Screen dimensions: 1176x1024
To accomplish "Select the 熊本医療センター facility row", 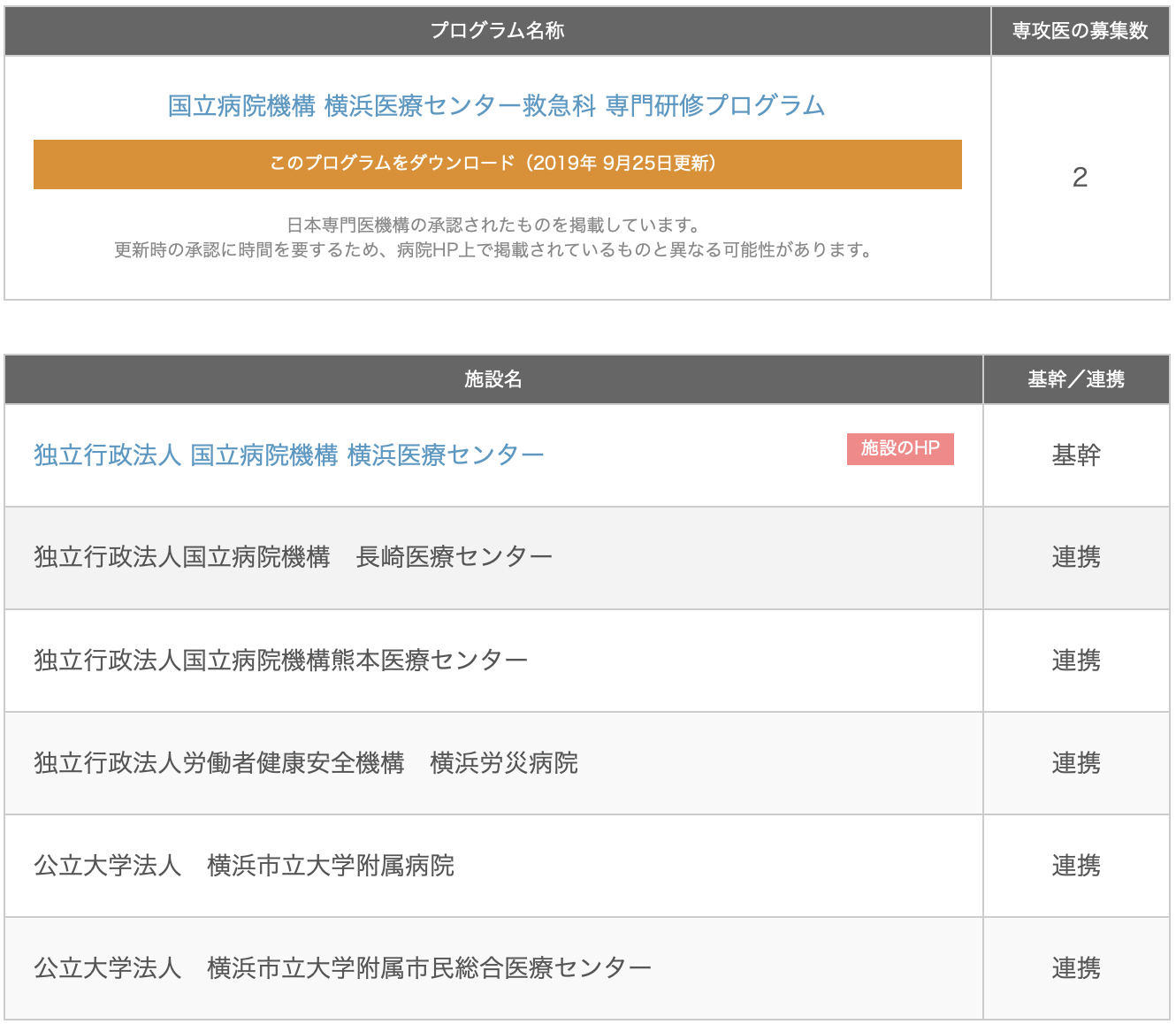I will pos(281,661).
